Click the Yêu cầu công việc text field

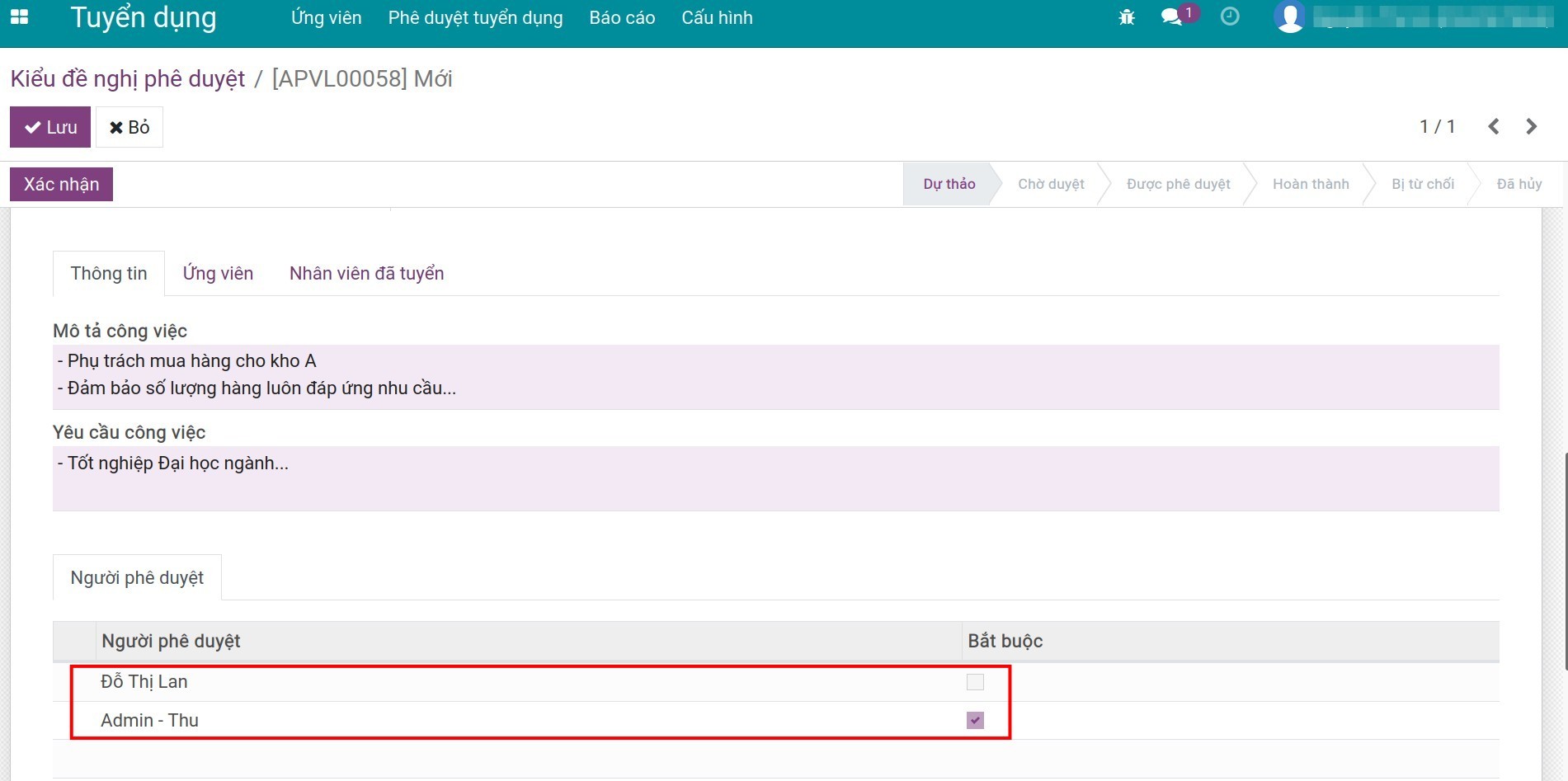pos(775,478)
